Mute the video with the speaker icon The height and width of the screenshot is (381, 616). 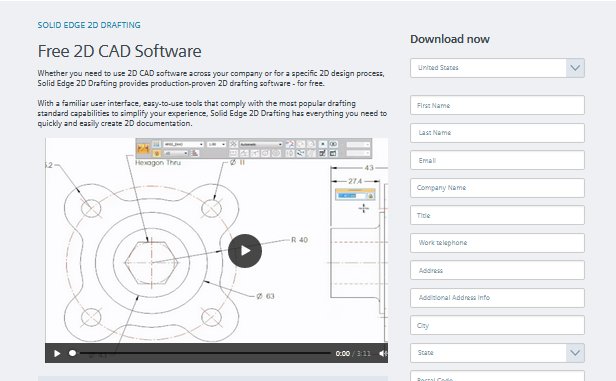click(383, 354)
